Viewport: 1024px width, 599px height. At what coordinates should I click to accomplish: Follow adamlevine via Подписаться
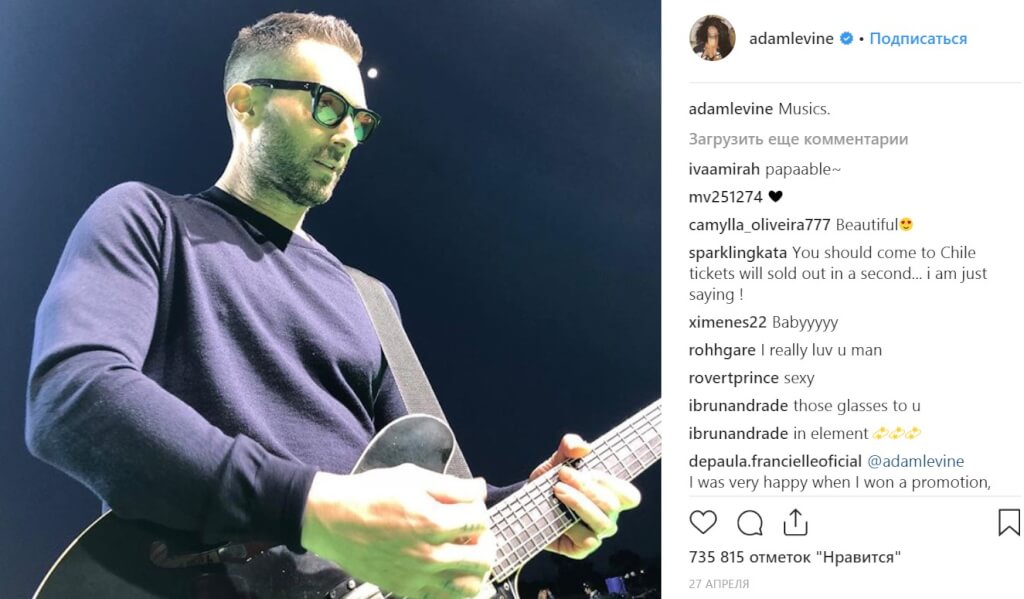click(918, 39)
